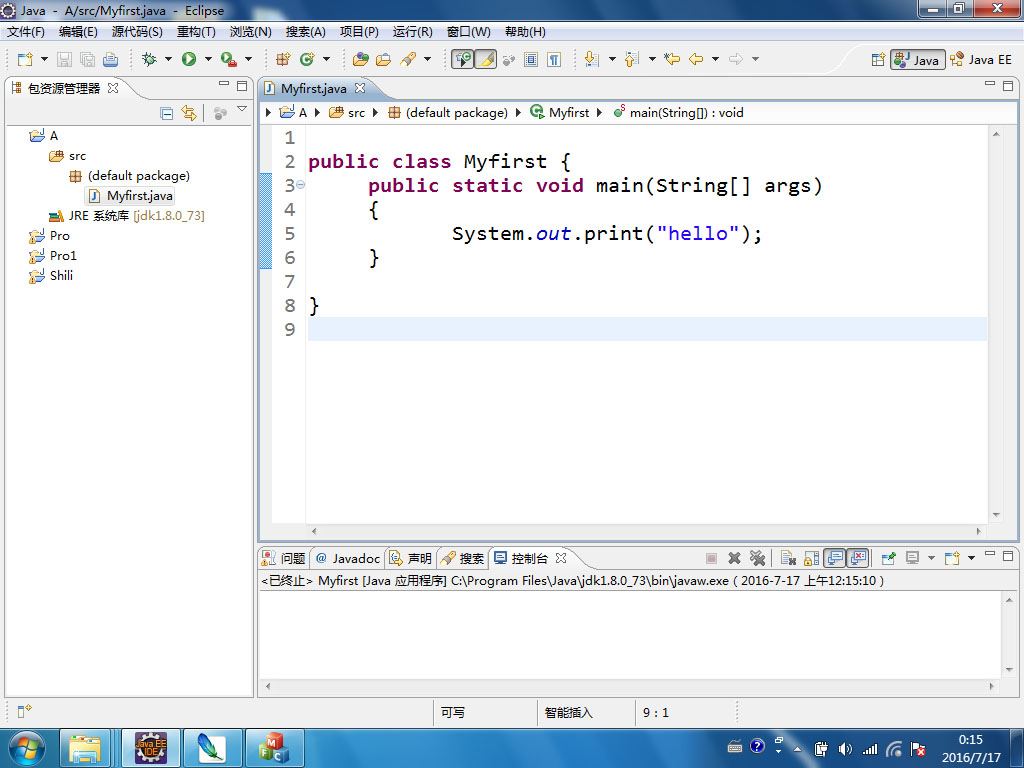The image size is (1024, 768).
Task: Click the volume icon in the system tray
Action: pyautogui.click(x=845, y=749)
